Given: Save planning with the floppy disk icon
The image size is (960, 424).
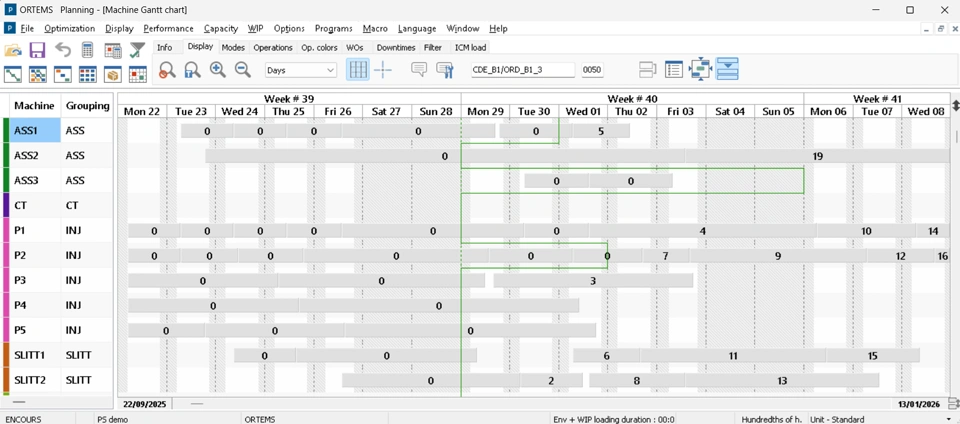Looking at the screenshot, I should point(38,50).
